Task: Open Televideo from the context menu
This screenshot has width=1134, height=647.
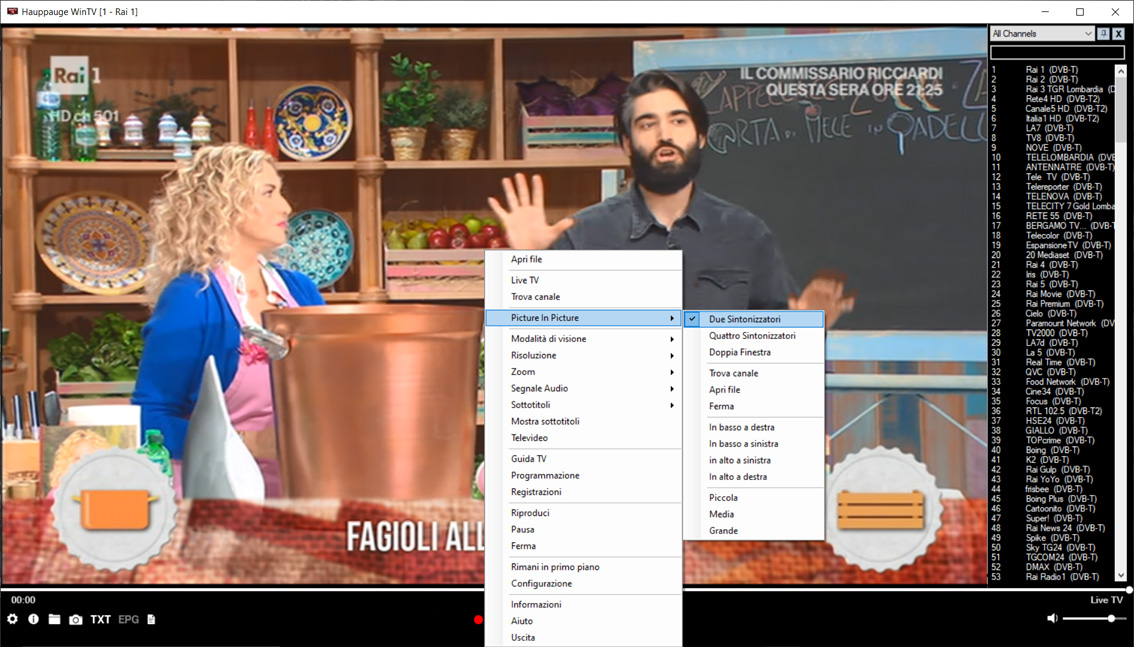Action: 583,438
